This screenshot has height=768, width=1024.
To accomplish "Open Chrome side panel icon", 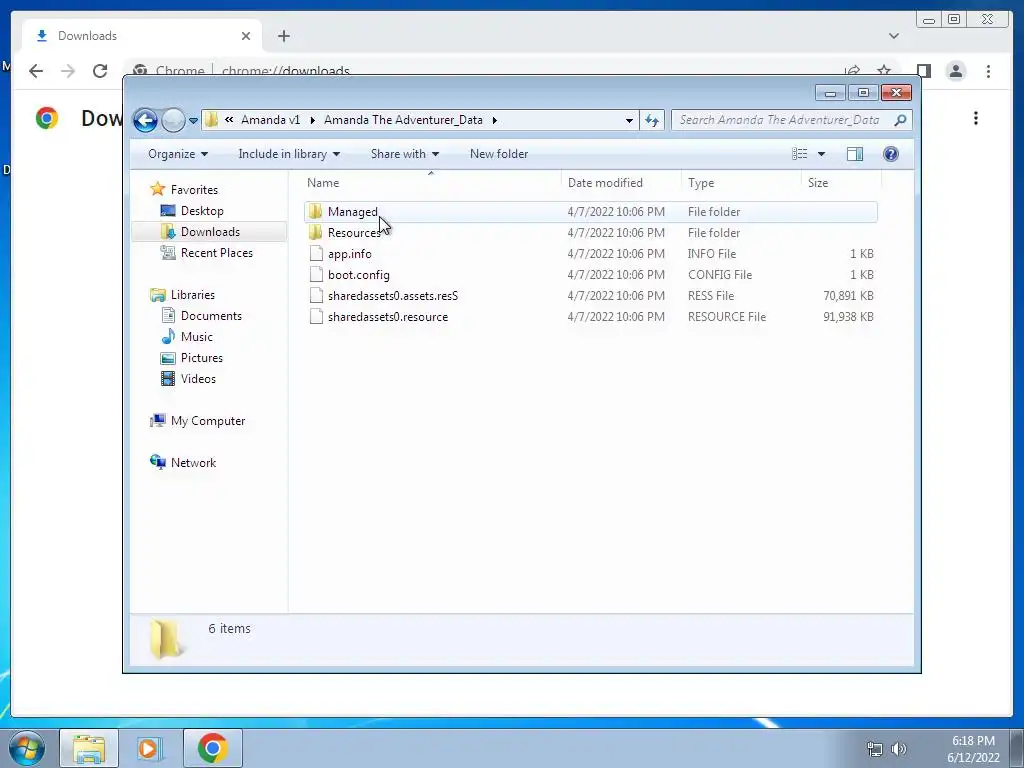I will click(x=923, y=71).
